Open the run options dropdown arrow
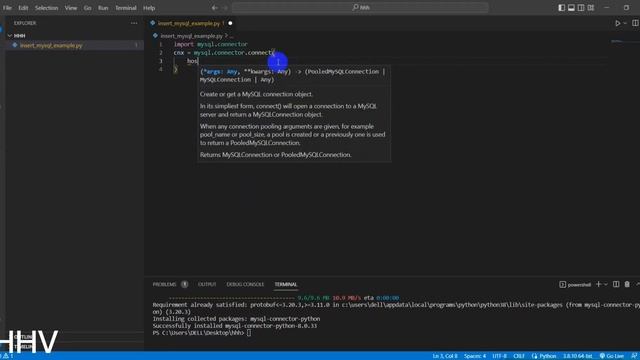640x360 pixels. (x=625, y=23)
